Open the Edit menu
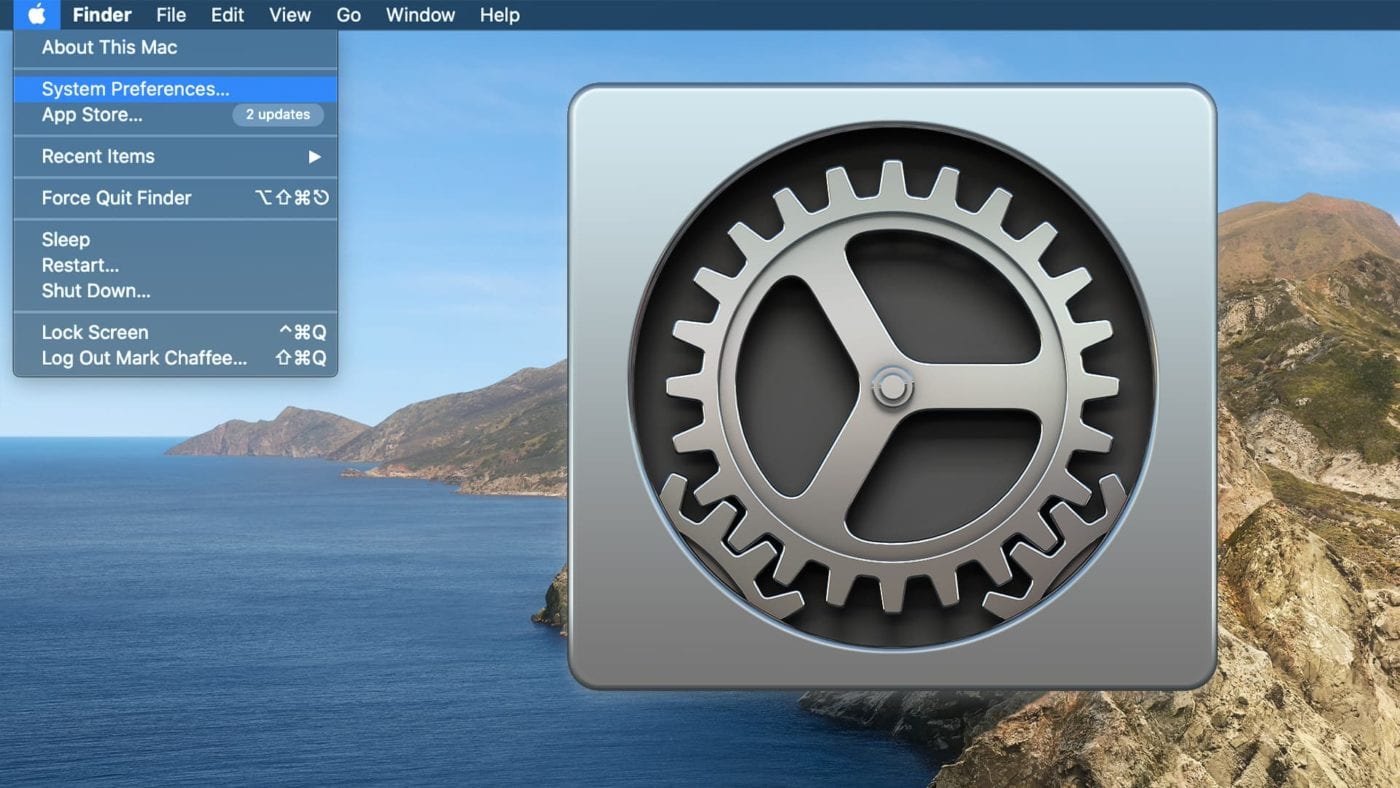 pyautogui.click(x=228, y=15)
